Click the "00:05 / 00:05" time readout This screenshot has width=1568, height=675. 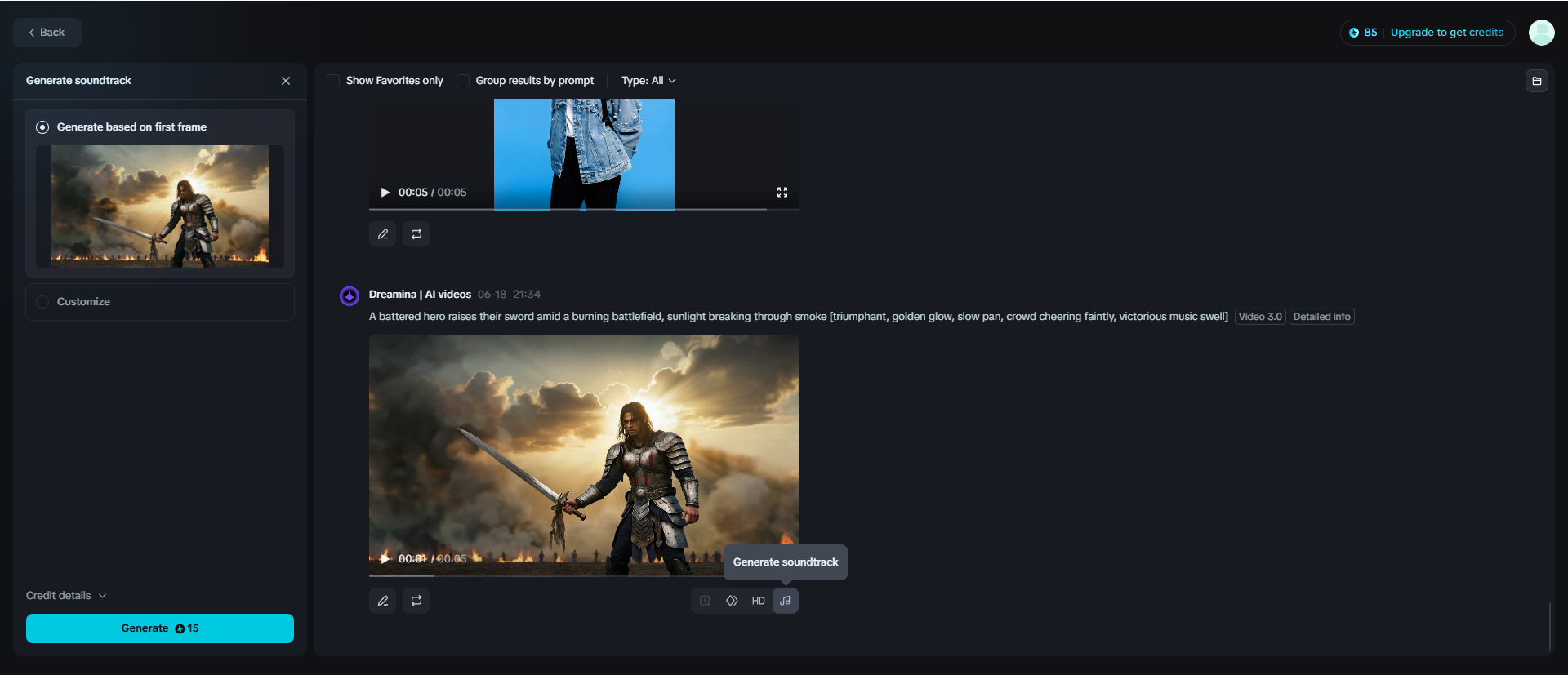(x=433, y=193)
